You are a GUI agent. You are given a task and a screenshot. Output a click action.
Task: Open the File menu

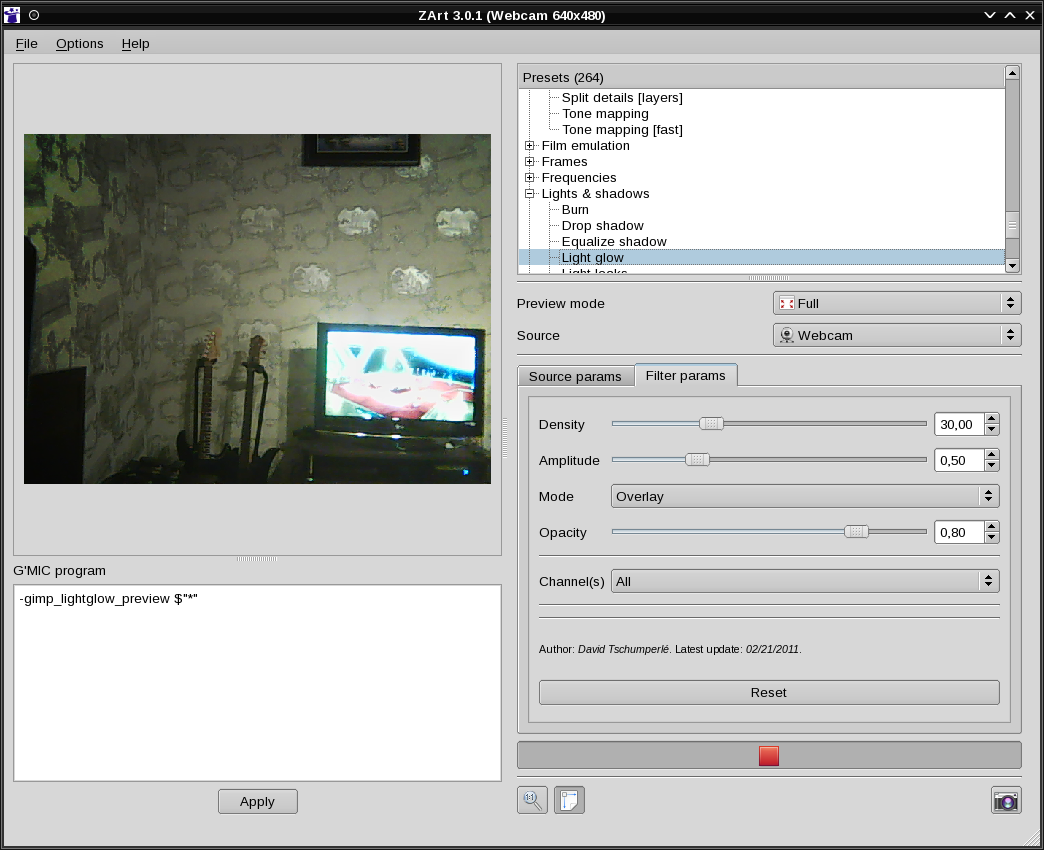pos(26,43)
